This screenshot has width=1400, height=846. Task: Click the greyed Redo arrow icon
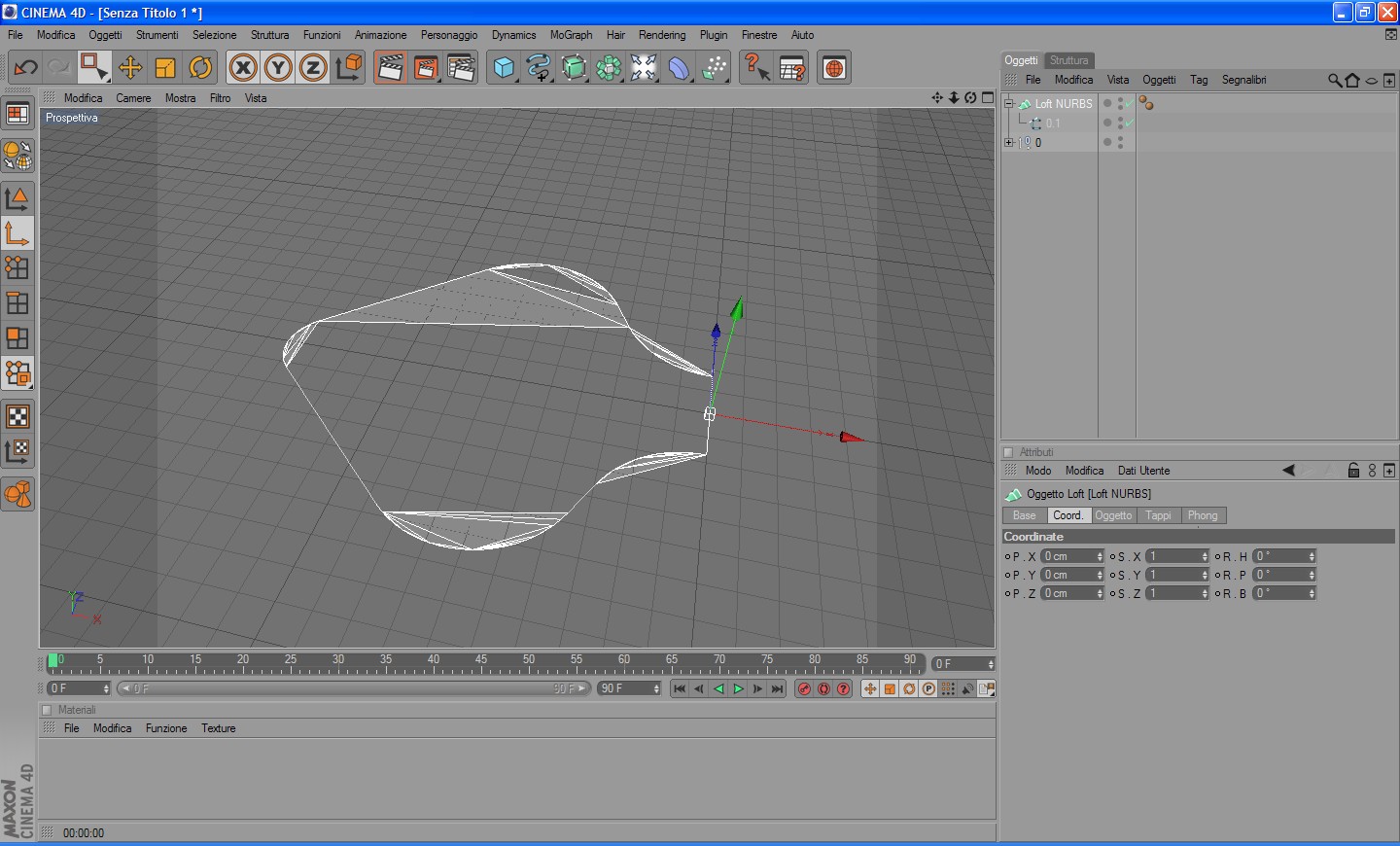(58, 68)
